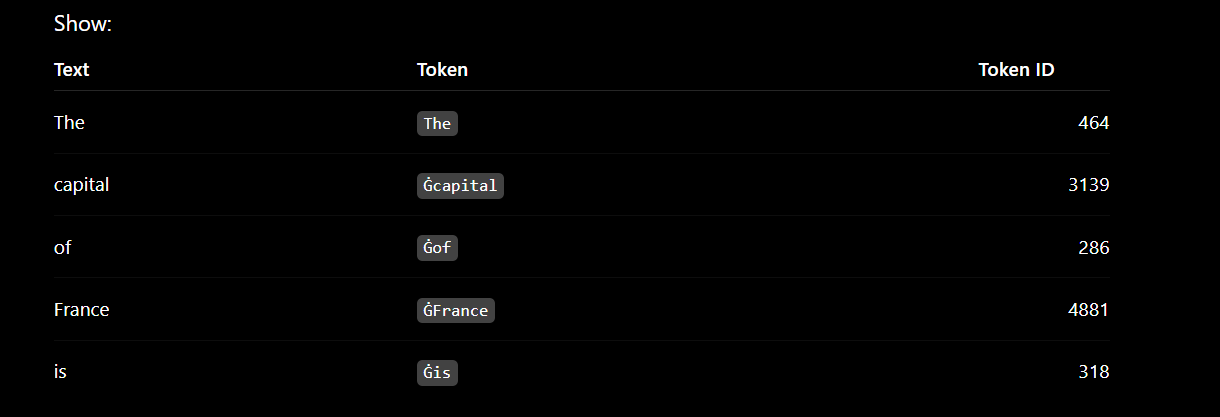The image size is (1220, 417).
Task: Select the "Ġof" token chip
Action: click(x=437, y=248)
